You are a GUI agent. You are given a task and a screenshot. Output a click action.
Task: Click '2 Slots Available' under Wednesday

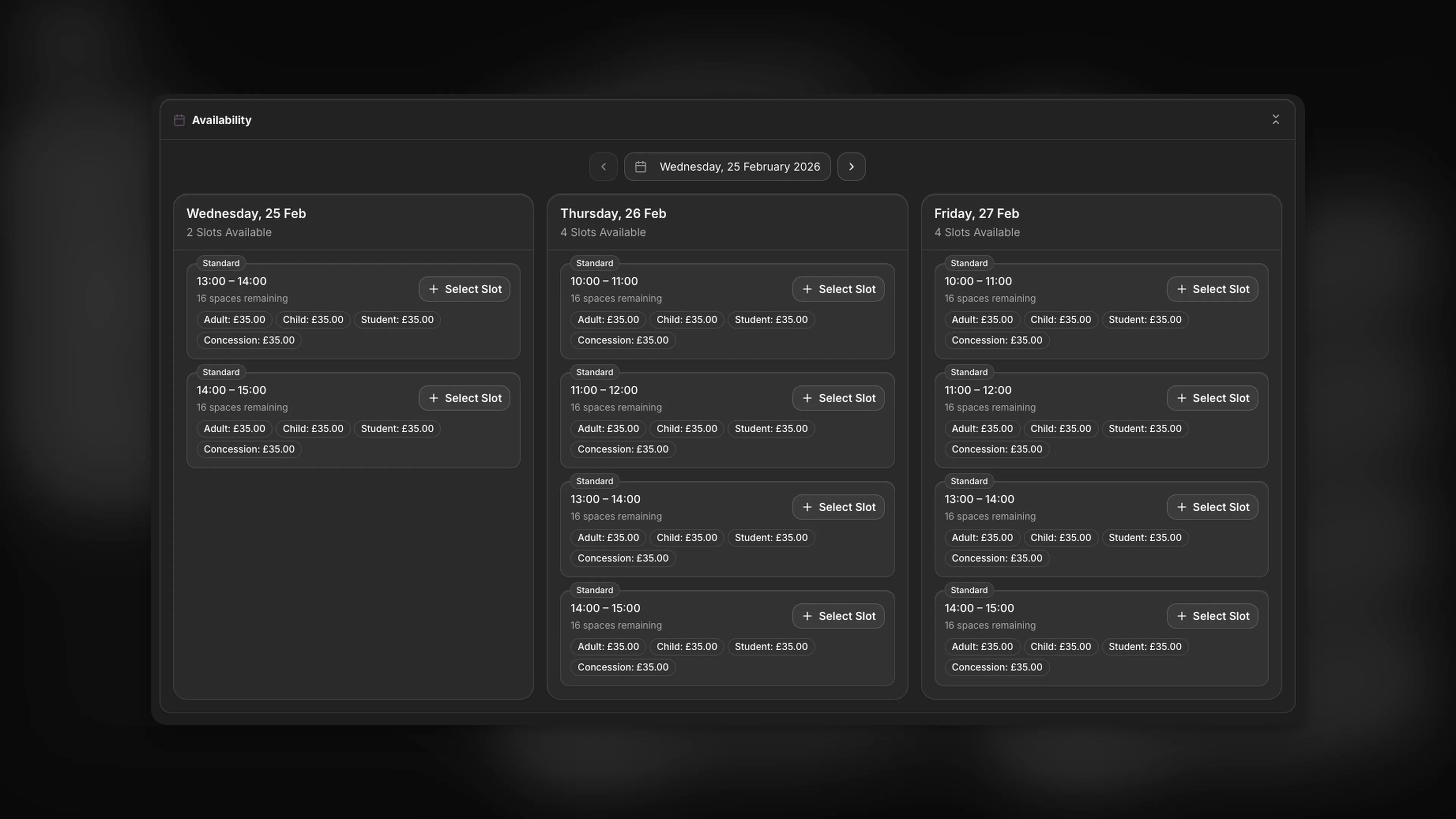229,232
